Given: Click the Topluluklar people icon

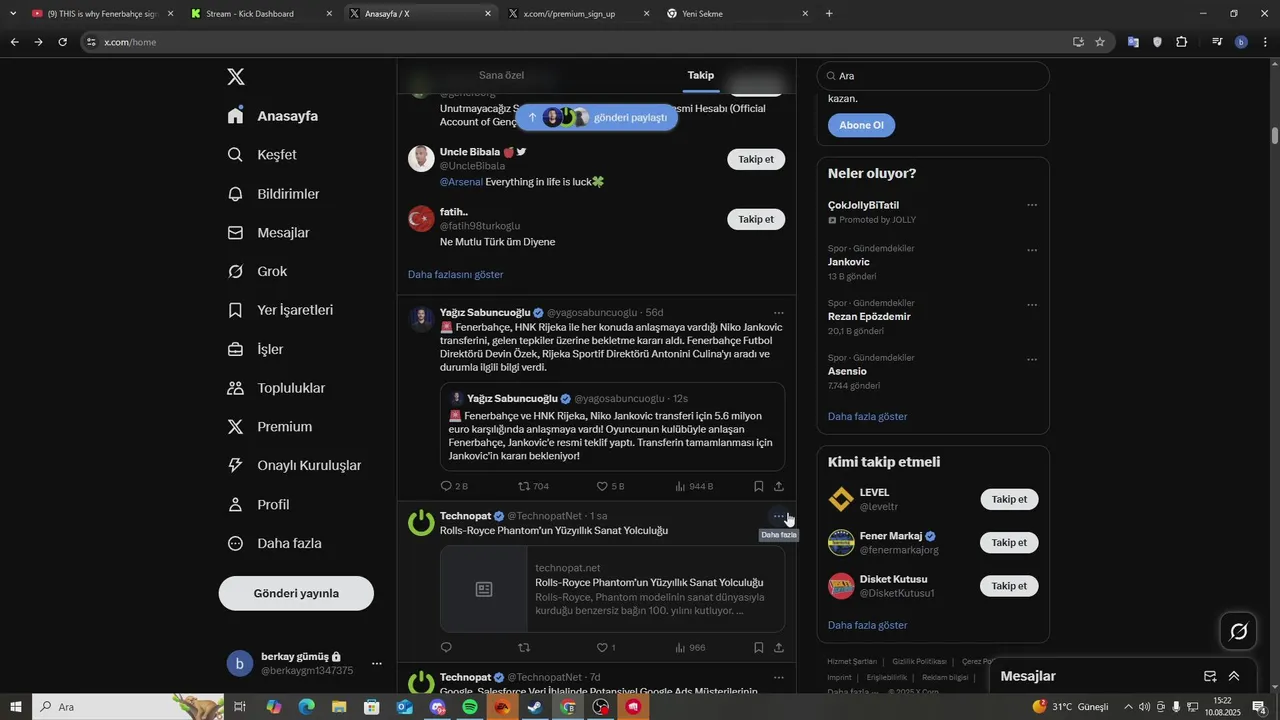Looking at the screenshot, I should point(236,388).
